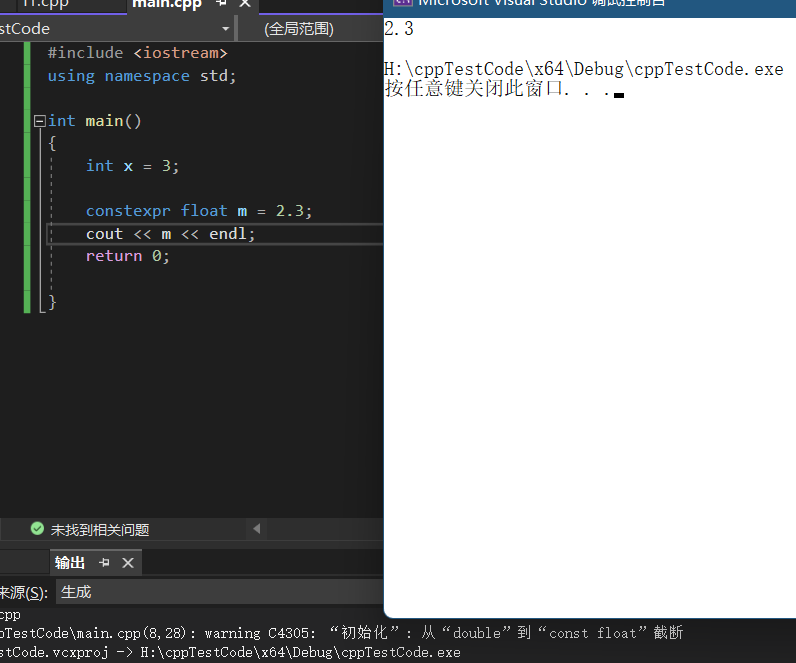Click the 未找到相关问题 status text

click(100, 529)
